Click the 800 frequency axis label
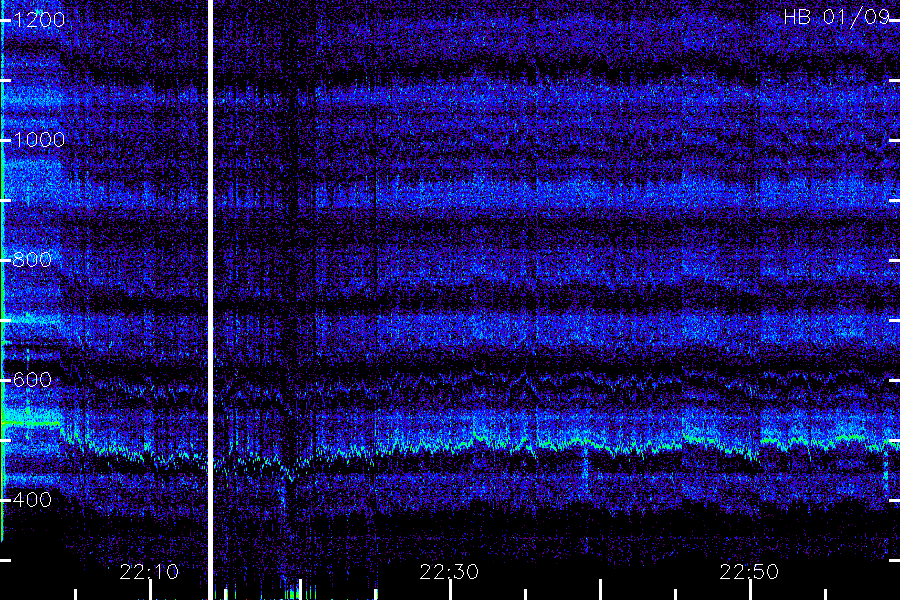Image resolution: width=900 pixels, height=600 pixels. click(32, 260)
